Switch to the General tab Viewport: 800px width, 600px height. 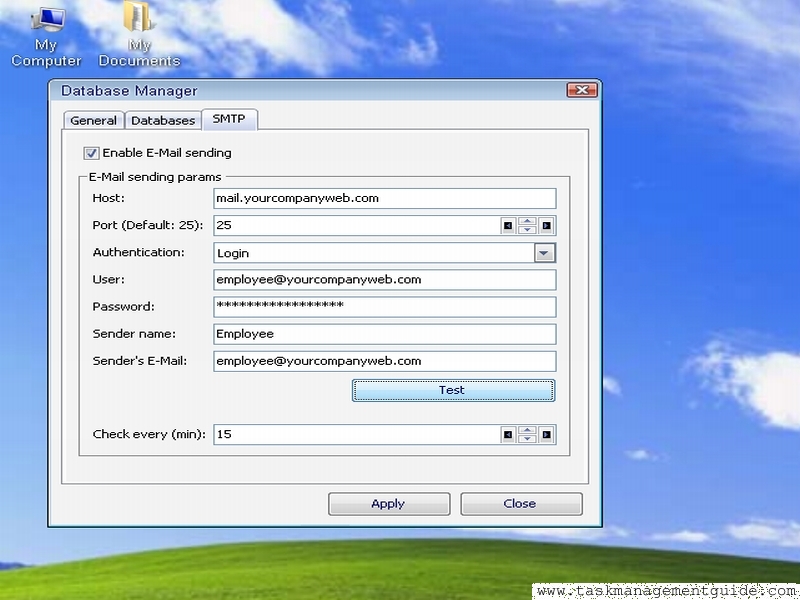pyautogui.click(x=93, y=120)
